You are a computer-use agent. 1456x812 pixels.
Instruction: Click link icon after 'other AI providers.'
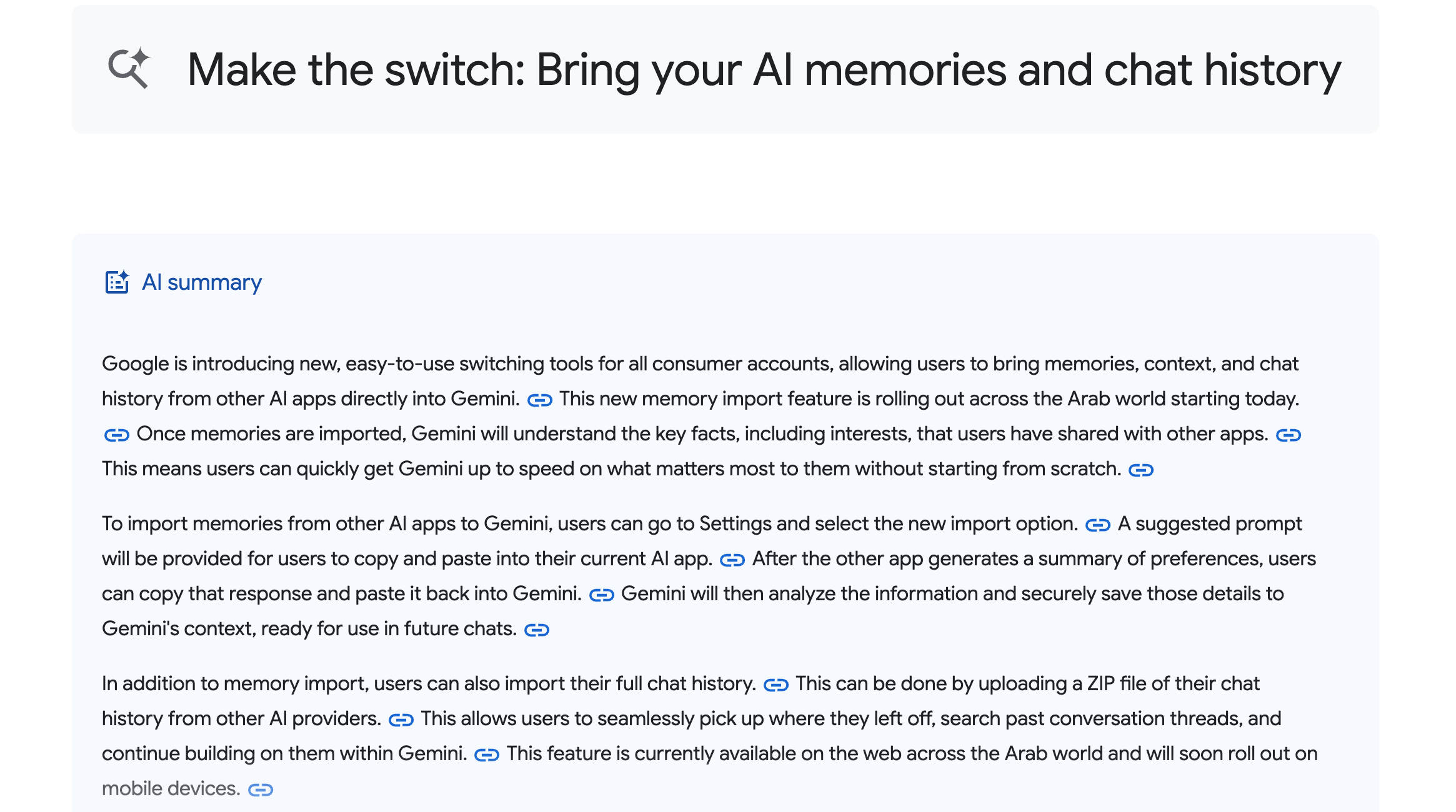click(x=401, y=720)
